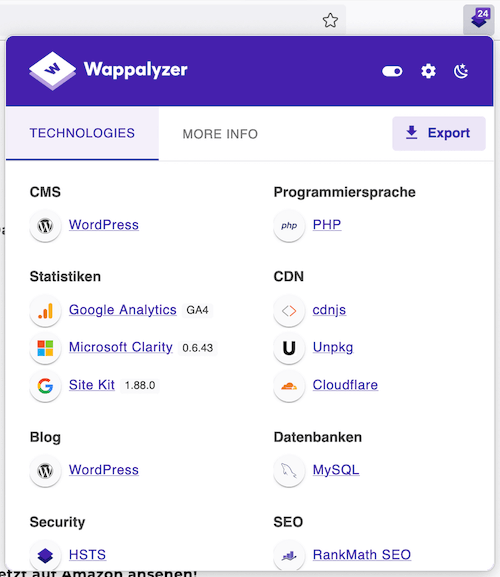
Task: Click the Google G Site Kit icon
Action: 45,386
